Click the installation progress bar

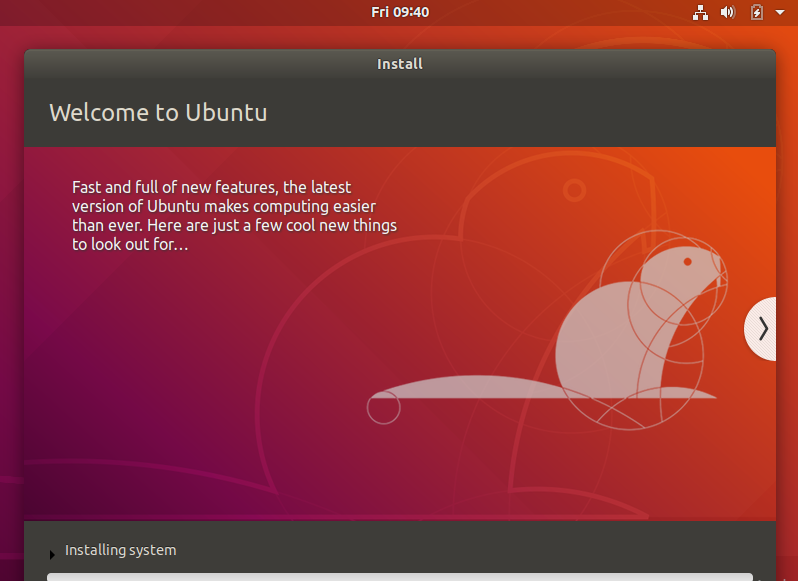(x=400, y=576)
